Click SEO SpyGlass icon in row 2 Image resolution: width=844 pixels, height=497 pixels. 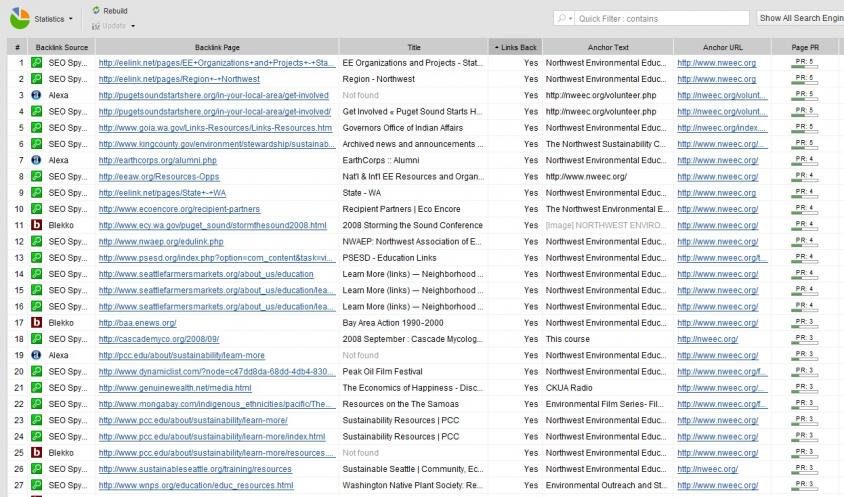pyautogui.click(x=36, y=79)
